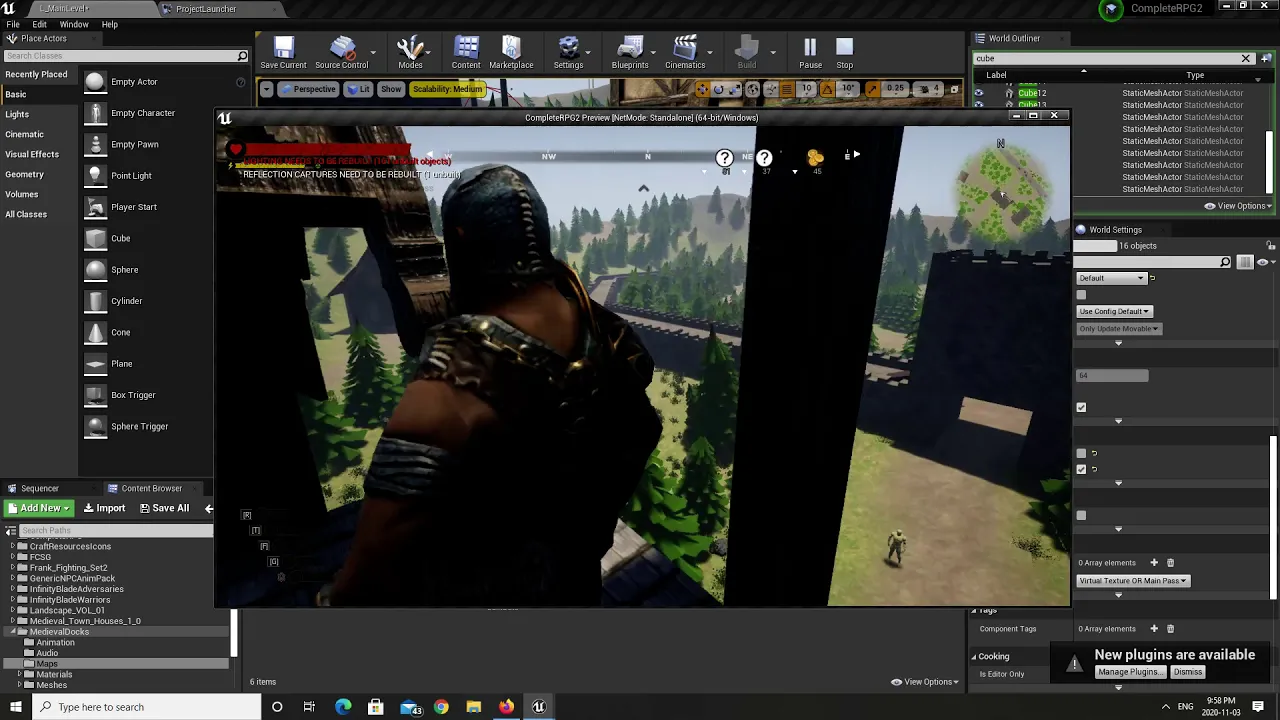
Task: Open the Only Update Movable dropdown
Action: coord(1119,328)
